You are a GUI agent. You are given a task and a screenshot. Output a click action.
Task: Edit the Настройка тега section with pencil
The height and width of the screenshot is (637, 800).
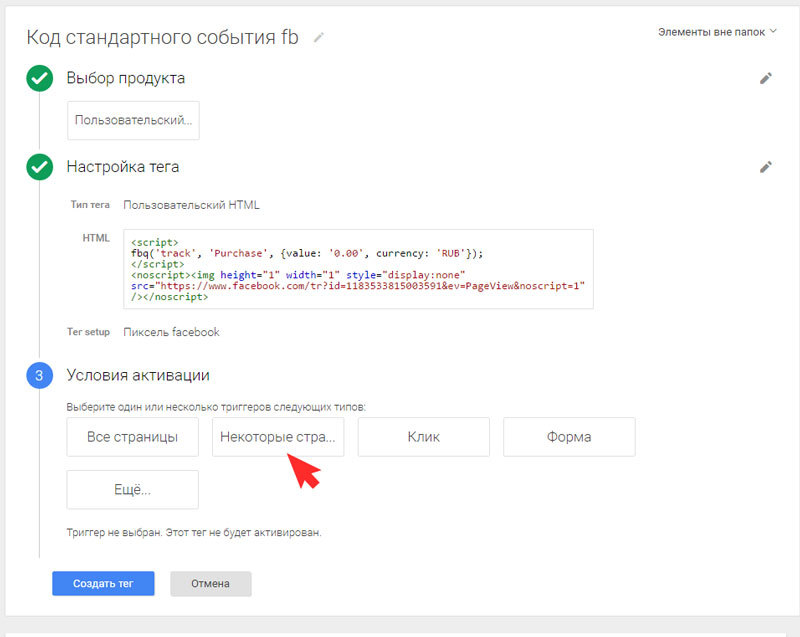pyautogui.click(x=766, y=167)
